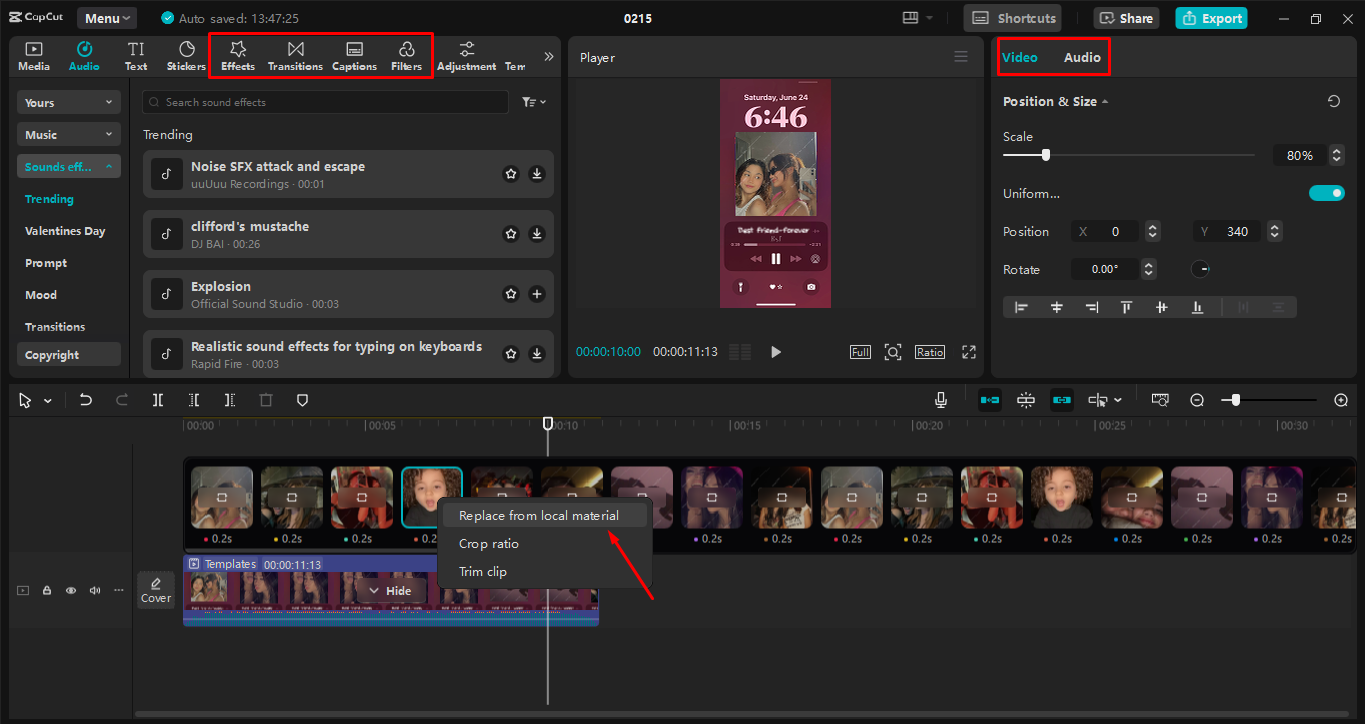
Task: Zoom out on the timeline
Action: pyautogui.click(x=1197, y=399)
